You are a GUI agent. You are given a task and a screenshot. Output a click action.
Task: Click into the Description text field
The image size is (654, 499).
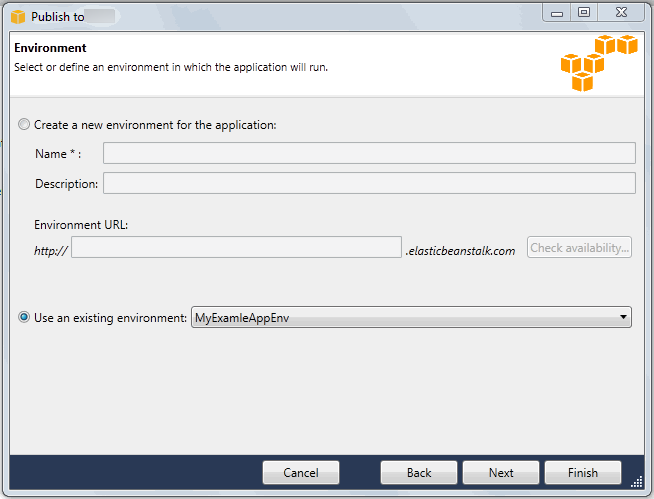[368, 183]
